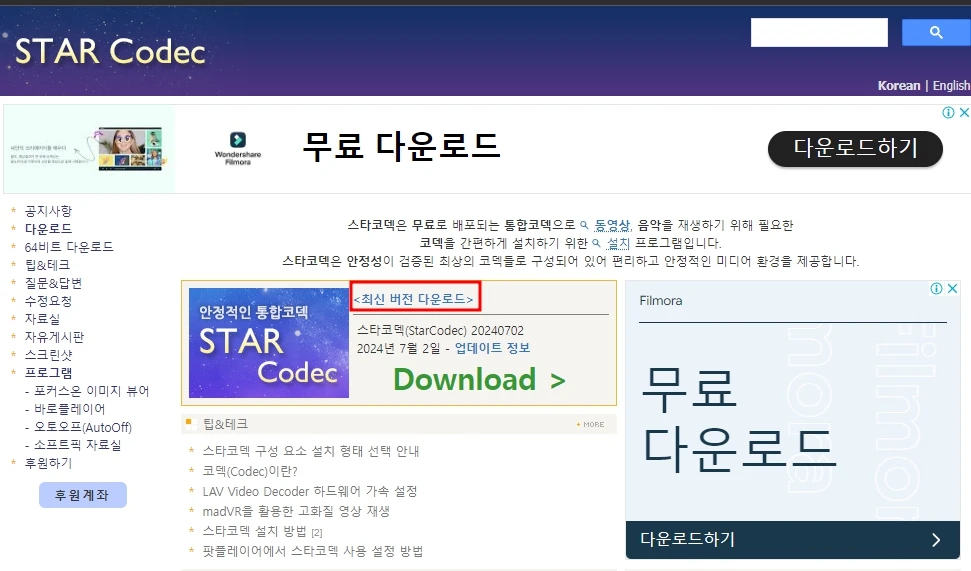Open 바로플레이어 submenu link

coord(69,409)
